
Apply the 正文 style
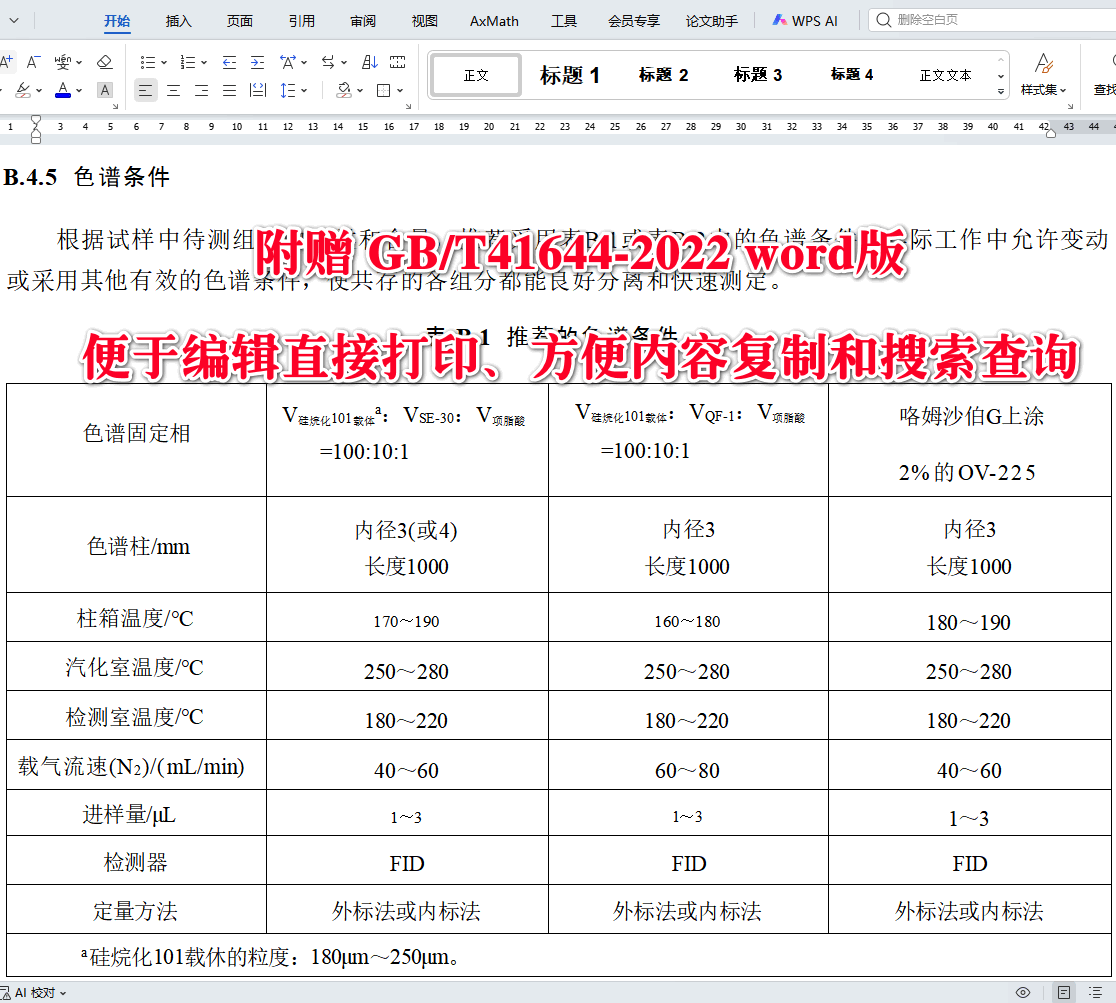tap(476, 75)
